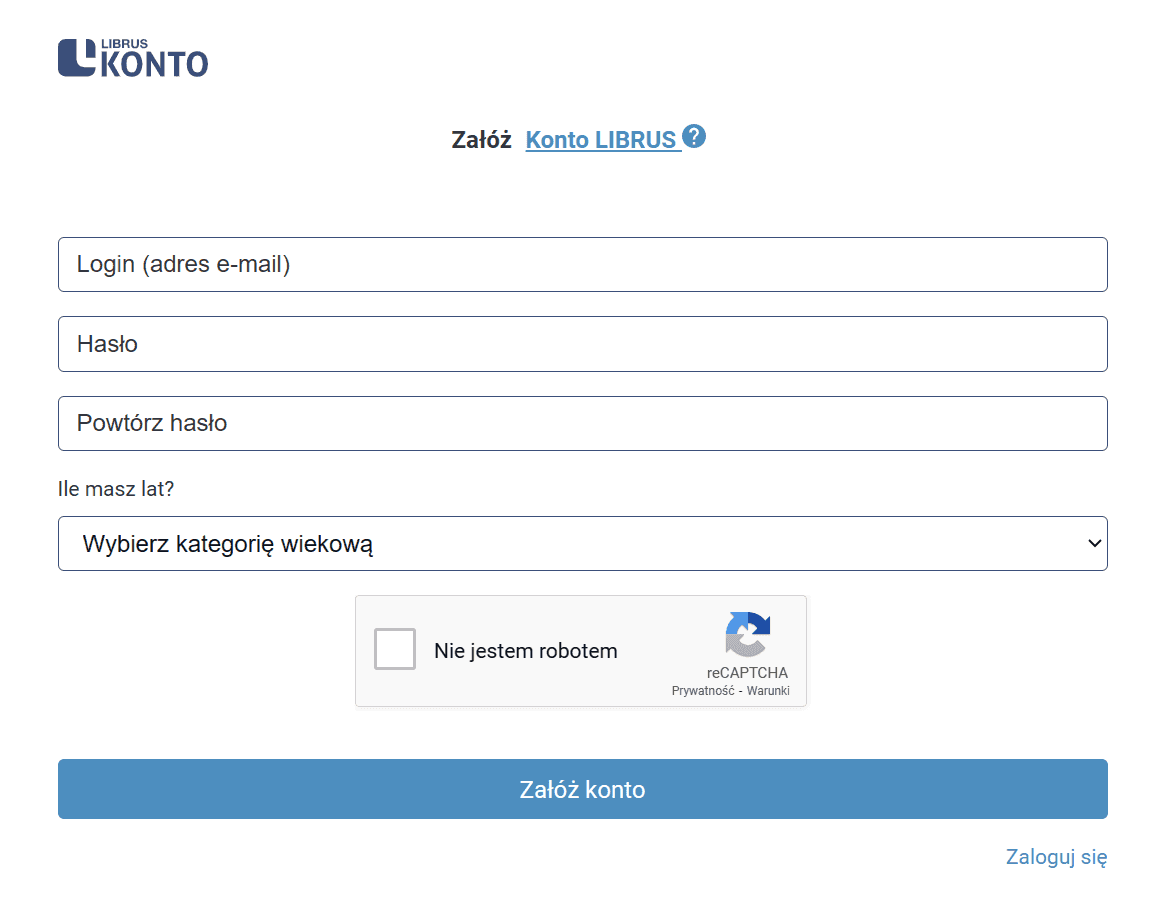Click the "Ile masz lat?" label
1165x901 pixels.
116,489
